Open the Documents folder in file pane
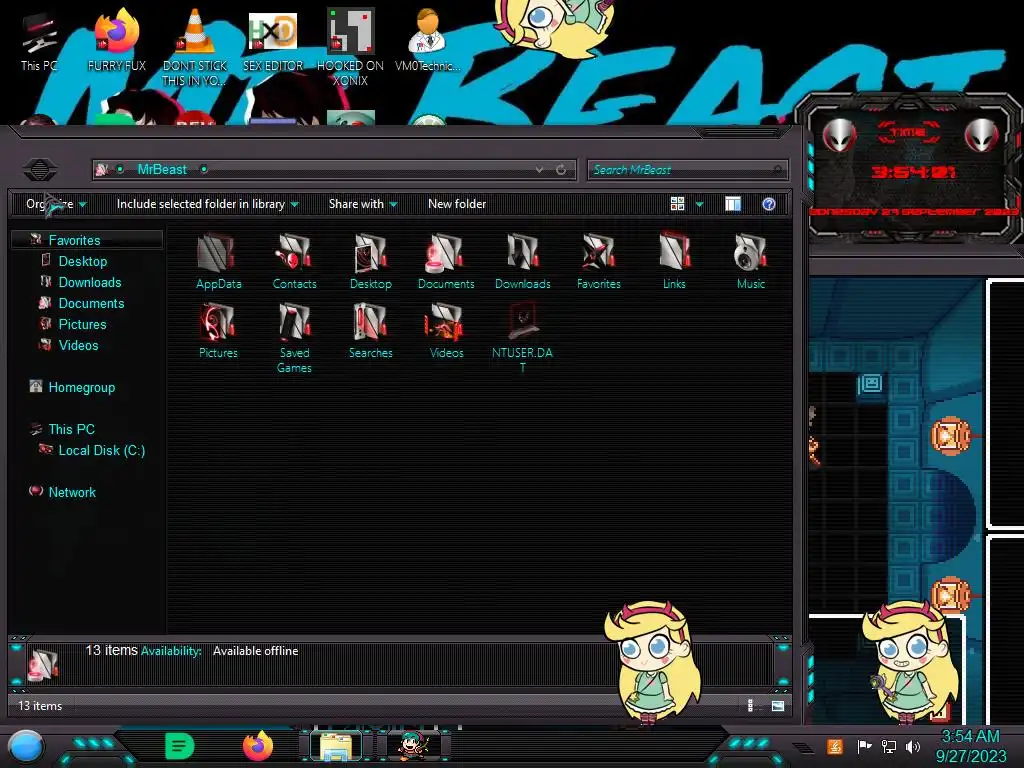The image size is (1024, 768). pos(446,261)
